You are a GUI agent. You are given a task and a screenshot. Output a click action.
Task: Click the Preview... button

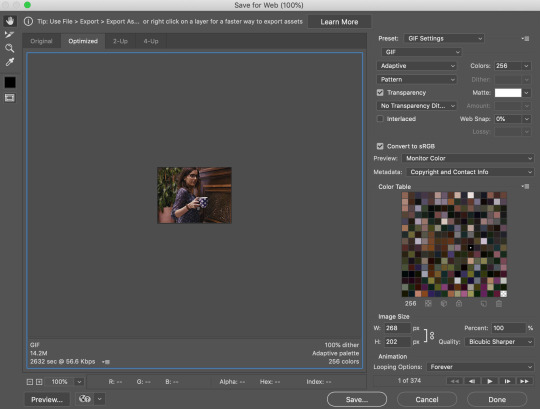coord(47,399)
